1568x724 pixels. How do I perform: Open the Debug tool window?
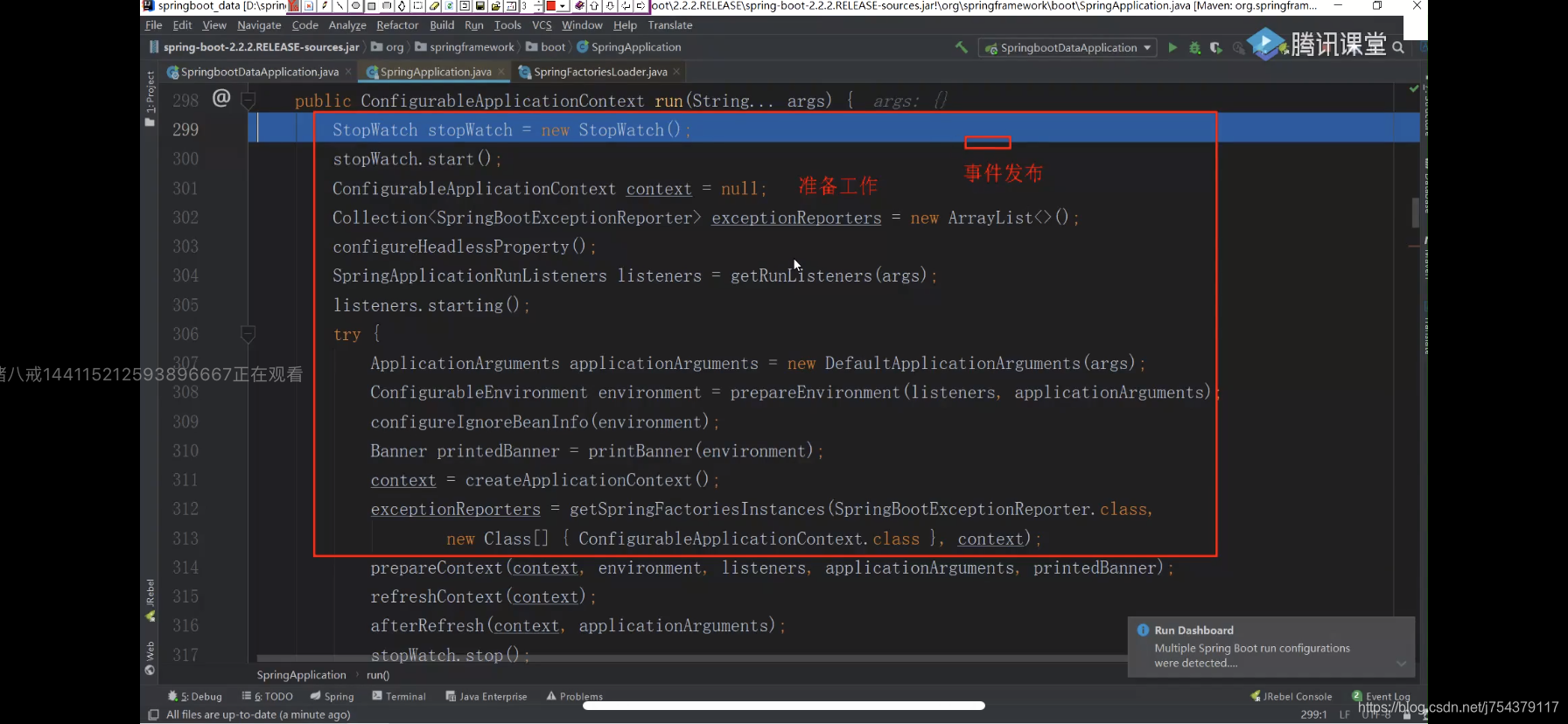coord(195,697)
